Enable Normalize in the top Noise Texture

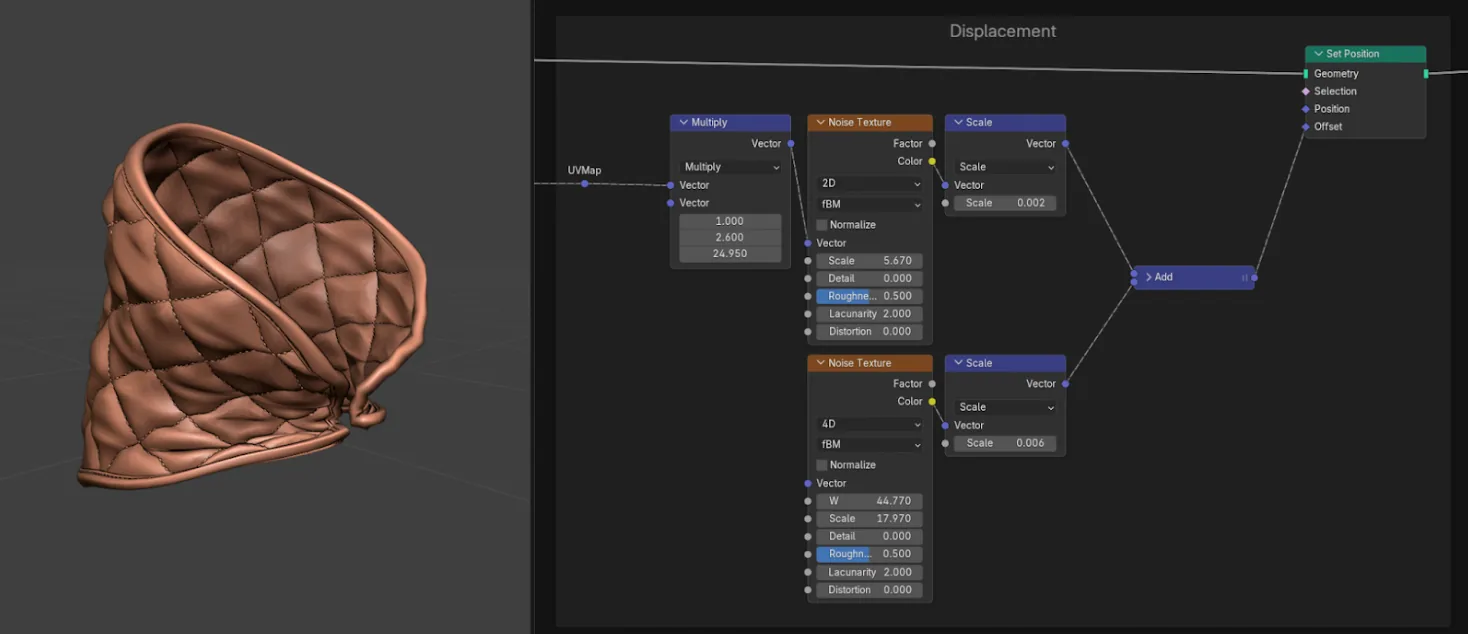click(x=823, y=225)
